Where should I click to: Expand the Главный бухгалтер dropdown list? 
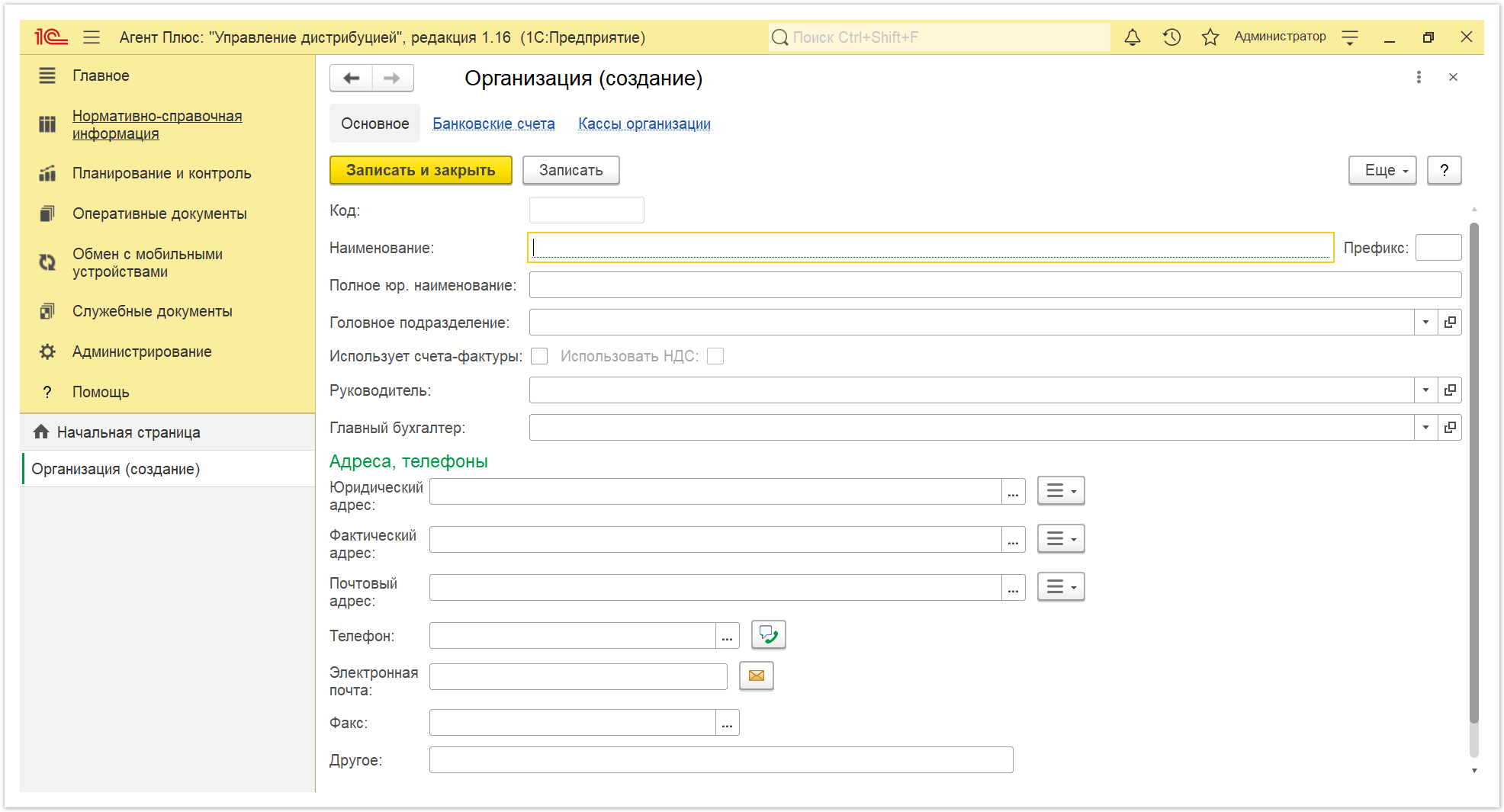coord(1426,427)
